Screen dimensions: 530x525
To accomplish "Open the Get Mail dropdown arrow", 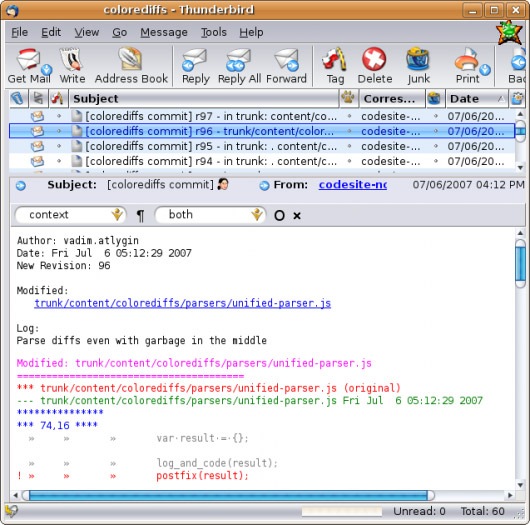I will click(46, 69).
